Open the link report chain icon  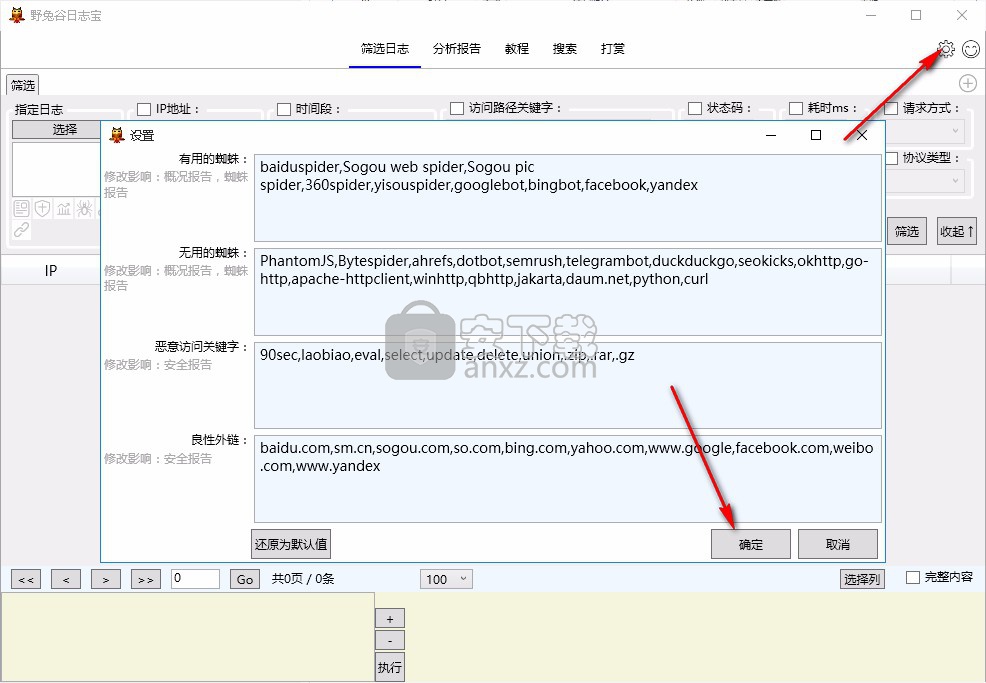21,230
